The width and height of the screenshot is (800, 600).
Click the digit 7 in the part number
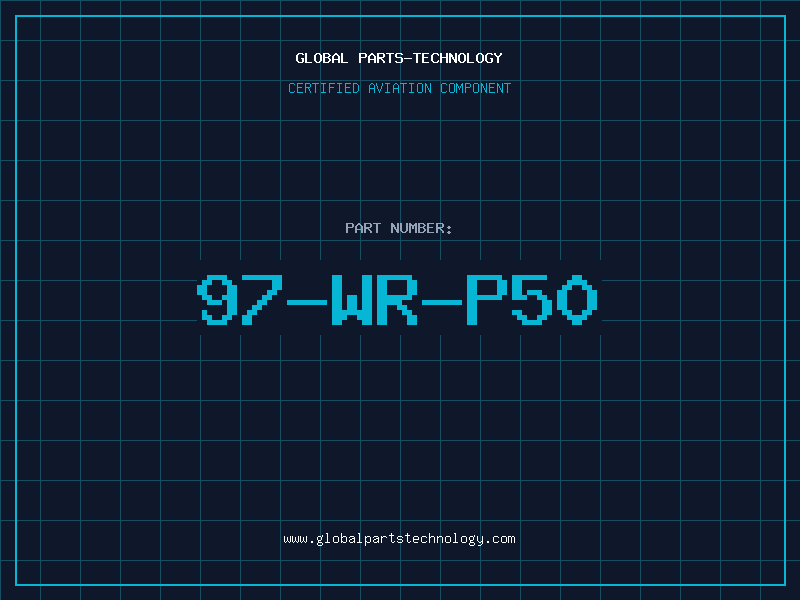[263, 300]
